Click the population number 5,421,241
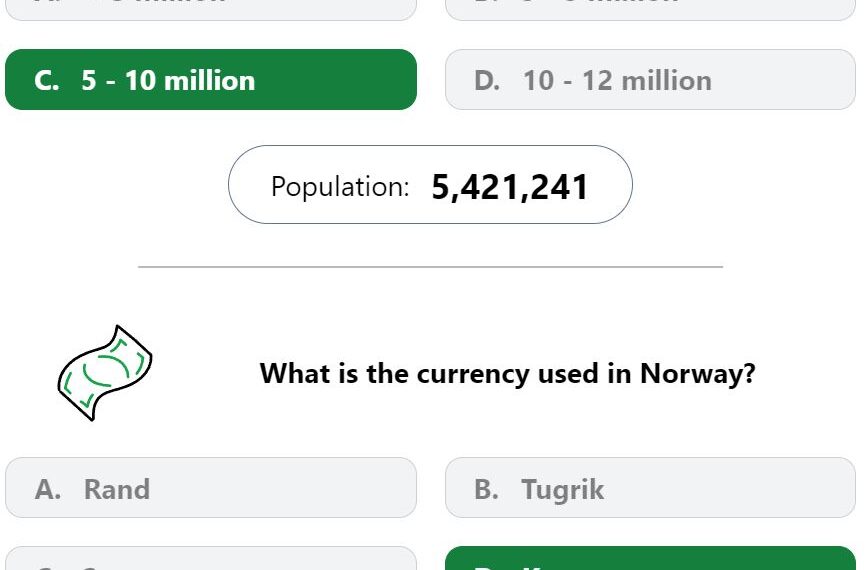Screen dimensions: 866x570 tap(510, 187)
